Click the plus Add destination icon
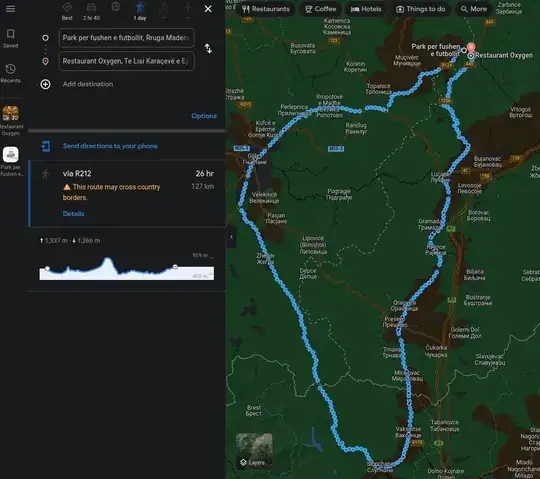The height and width of the screenshot is (479, 540). point(45,84)
